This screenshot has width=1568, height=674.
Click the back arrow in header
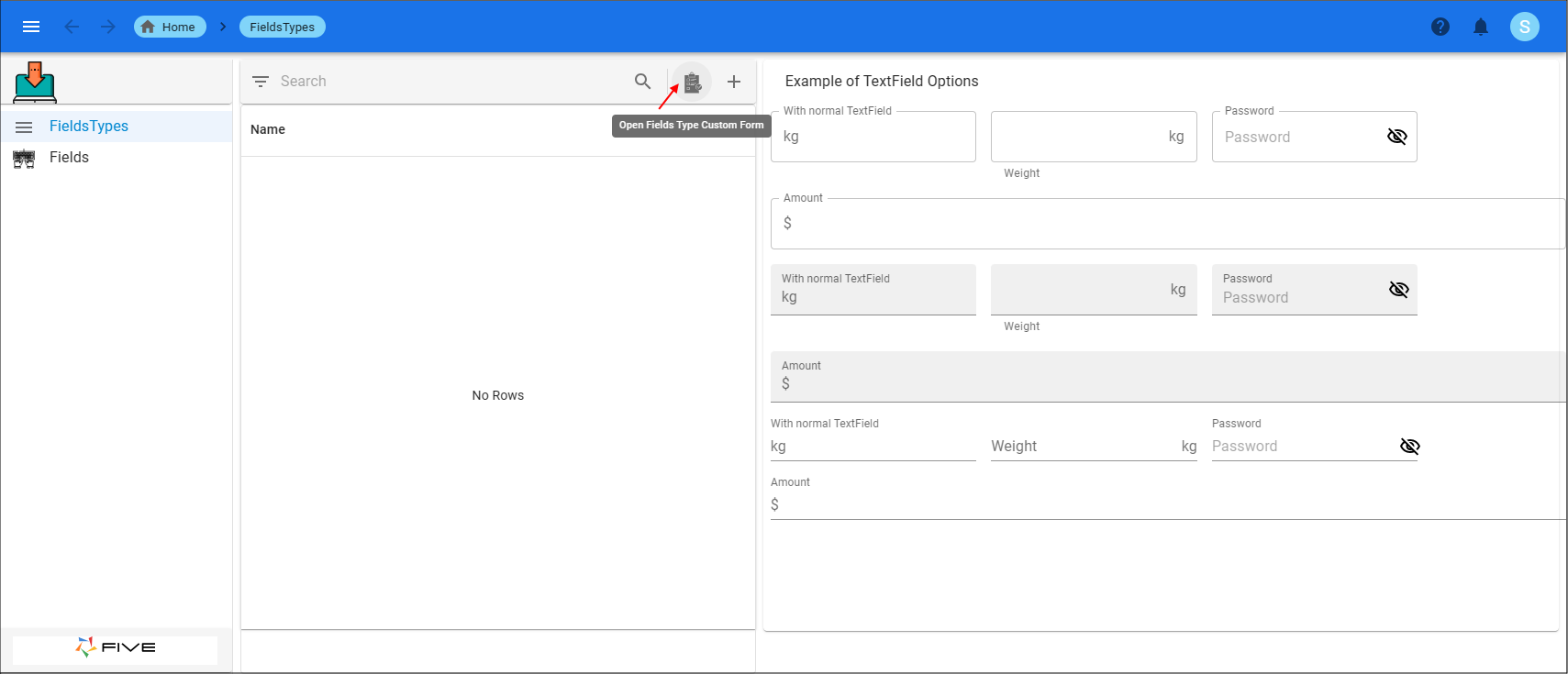[72, 27]
